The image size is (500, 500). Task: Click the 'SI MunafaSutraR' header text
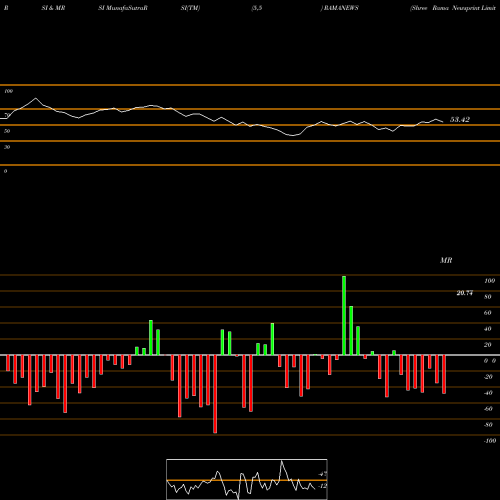(x=123, y=8)
